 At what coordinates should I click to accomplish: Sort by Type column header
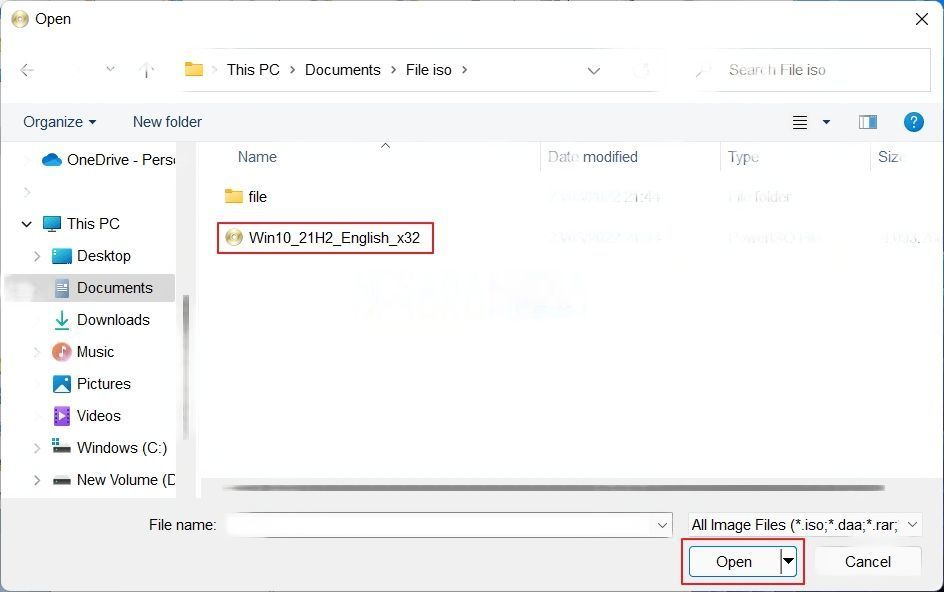pyautogui.click(x=743, y=157)
